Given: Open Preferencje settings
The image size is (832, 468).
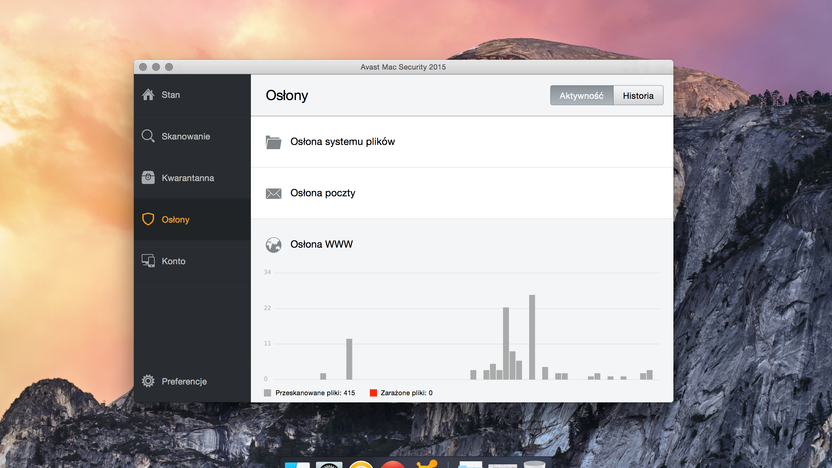Looking at the screenshot, I should tap(192, 381).
